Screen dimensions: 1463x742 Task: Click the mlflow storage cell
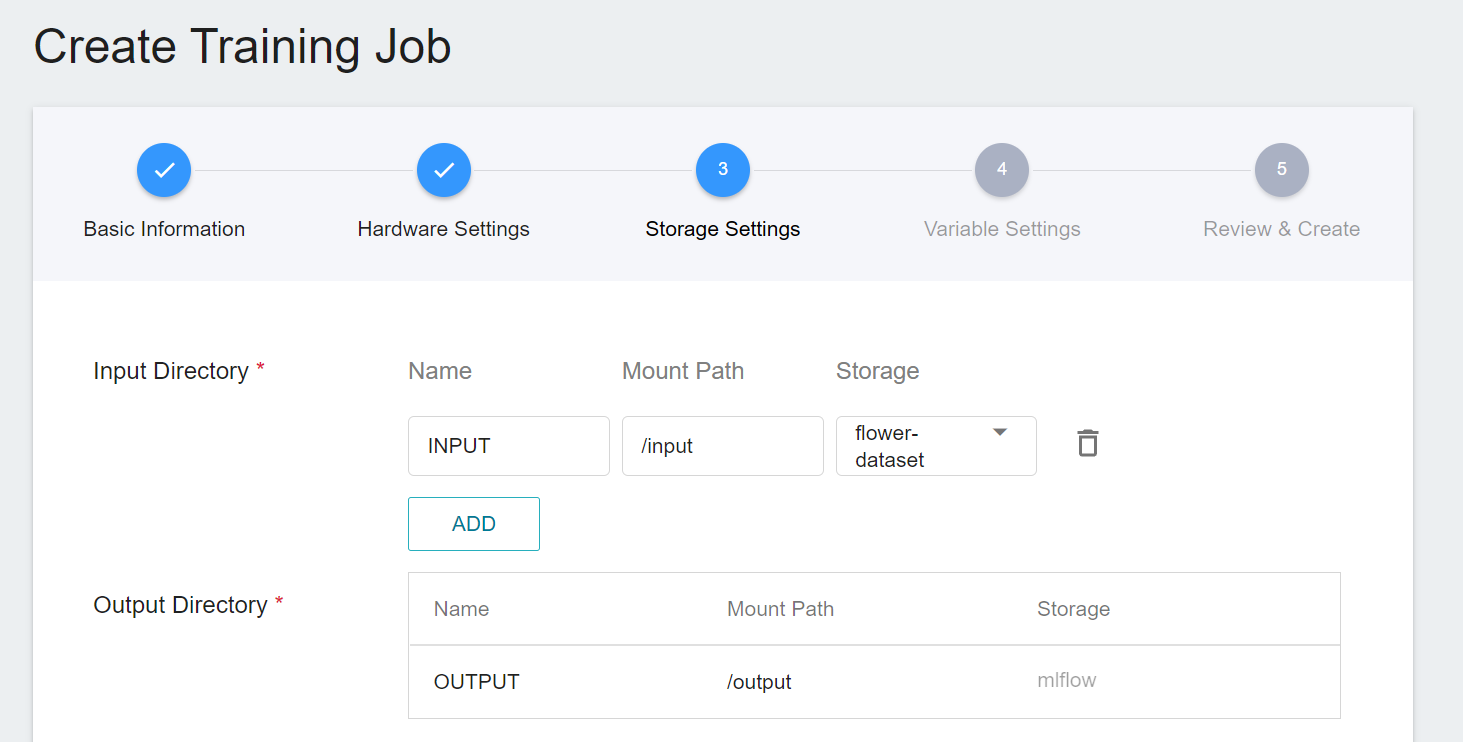pyautogui.click(x=1067, y=681)
